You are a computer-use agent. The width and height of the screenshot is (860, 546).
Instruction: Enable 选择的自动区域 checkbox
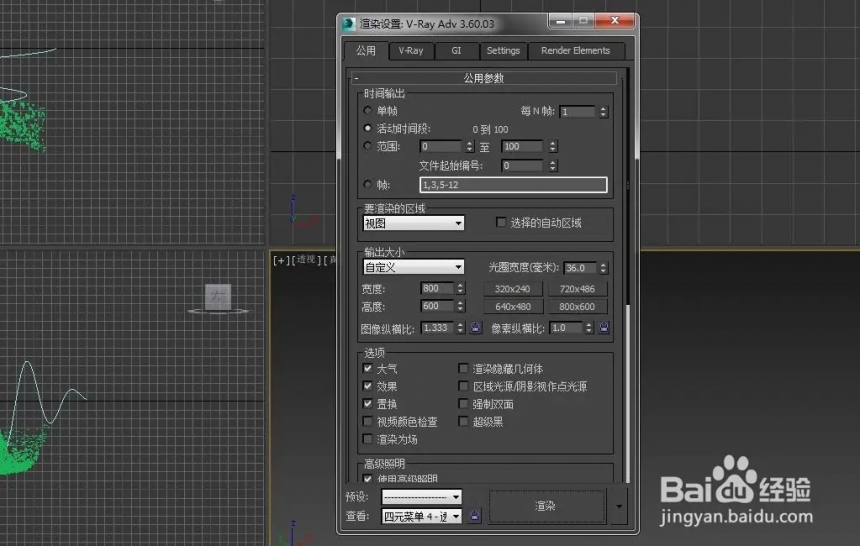[x=501, y=222]
